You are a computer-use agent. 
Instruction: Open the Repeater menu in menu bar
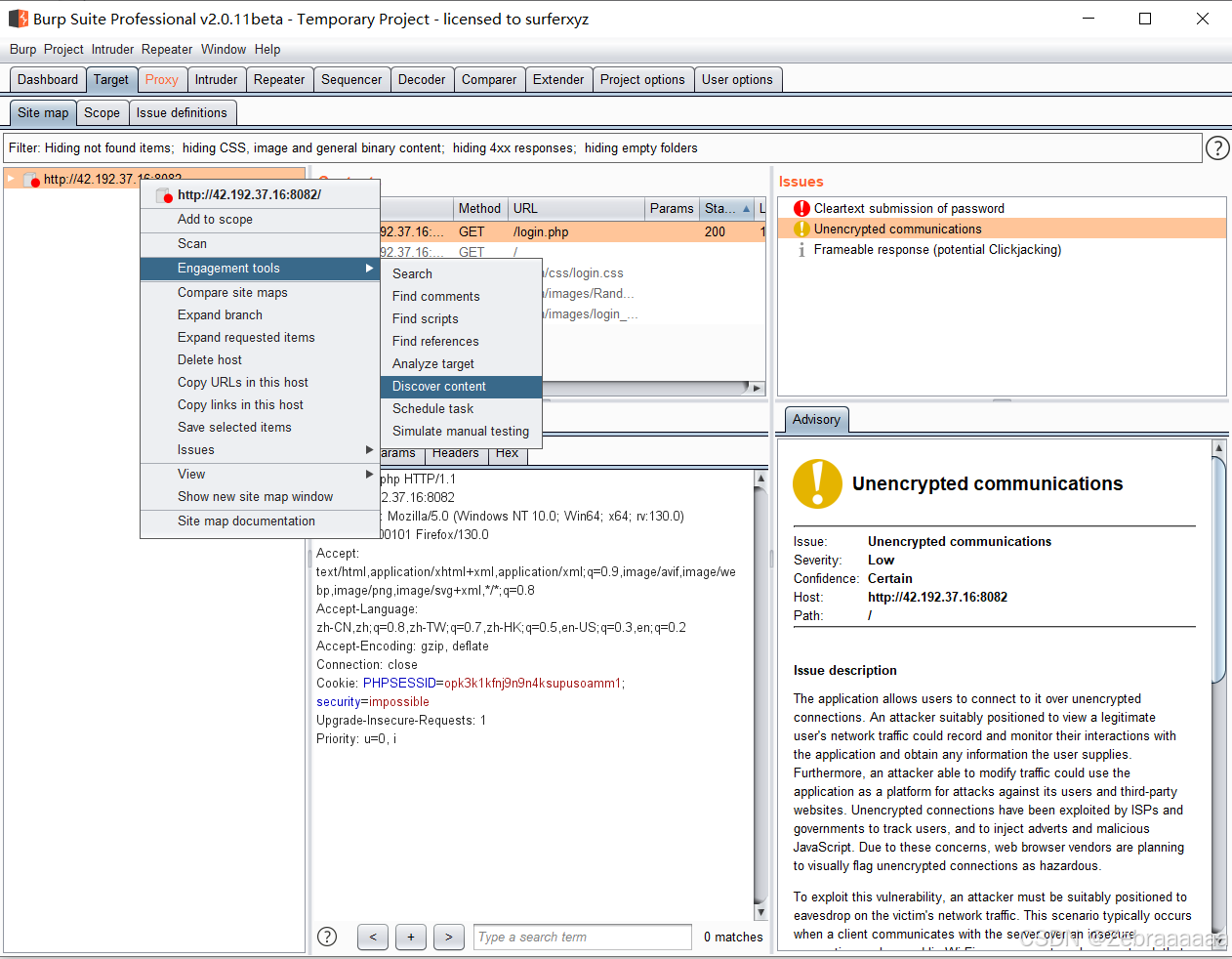167,49
